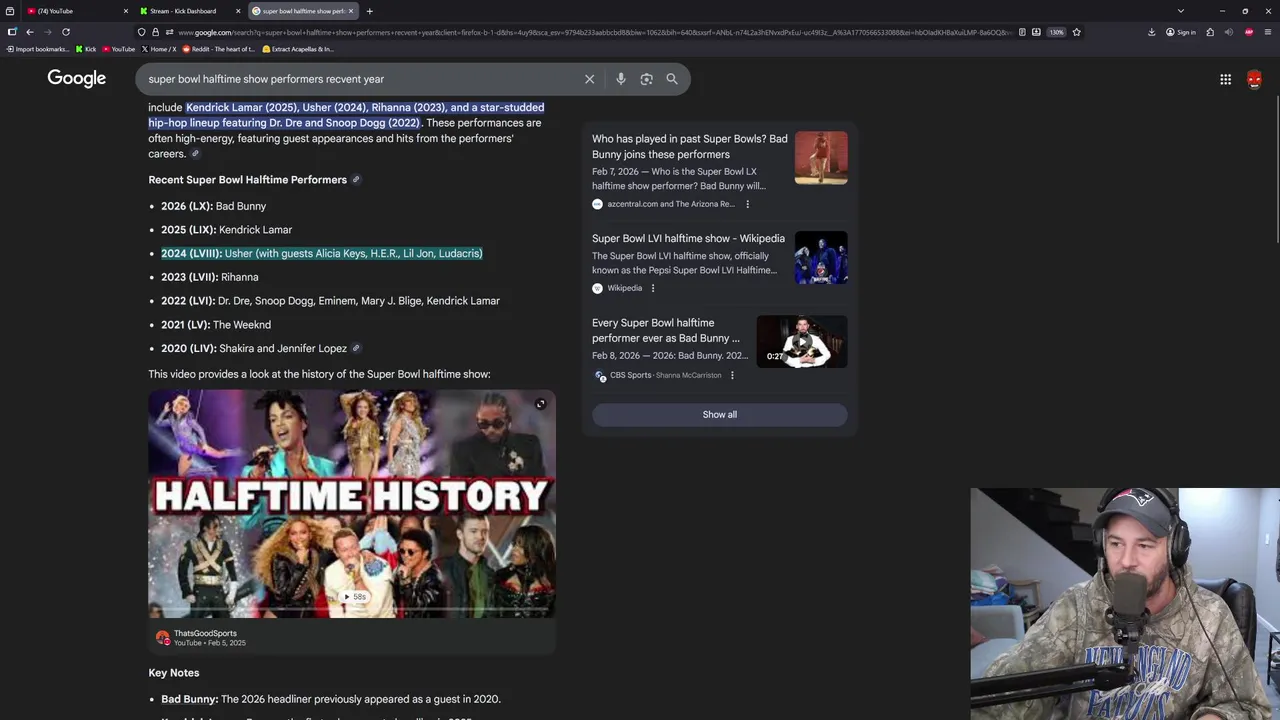Start voice search with microphone icon
The width and height of the screenshot is (1280, 720).
tap(620, 79)
